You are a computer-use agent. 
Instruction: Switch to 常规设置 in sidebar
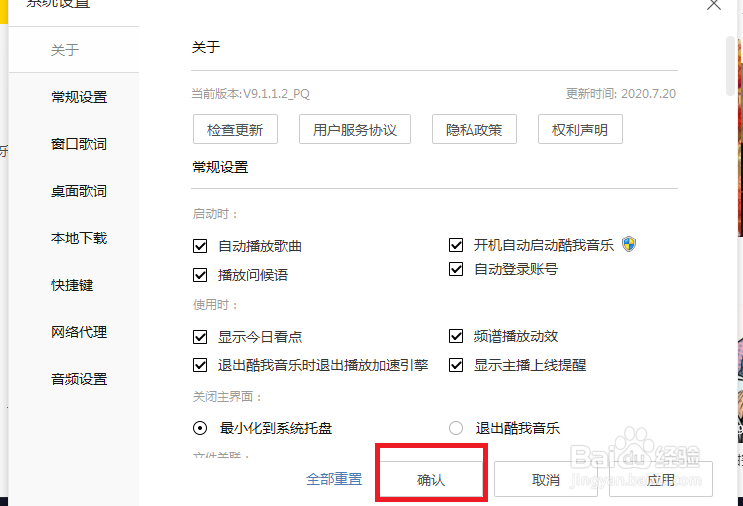click(79, 97)
